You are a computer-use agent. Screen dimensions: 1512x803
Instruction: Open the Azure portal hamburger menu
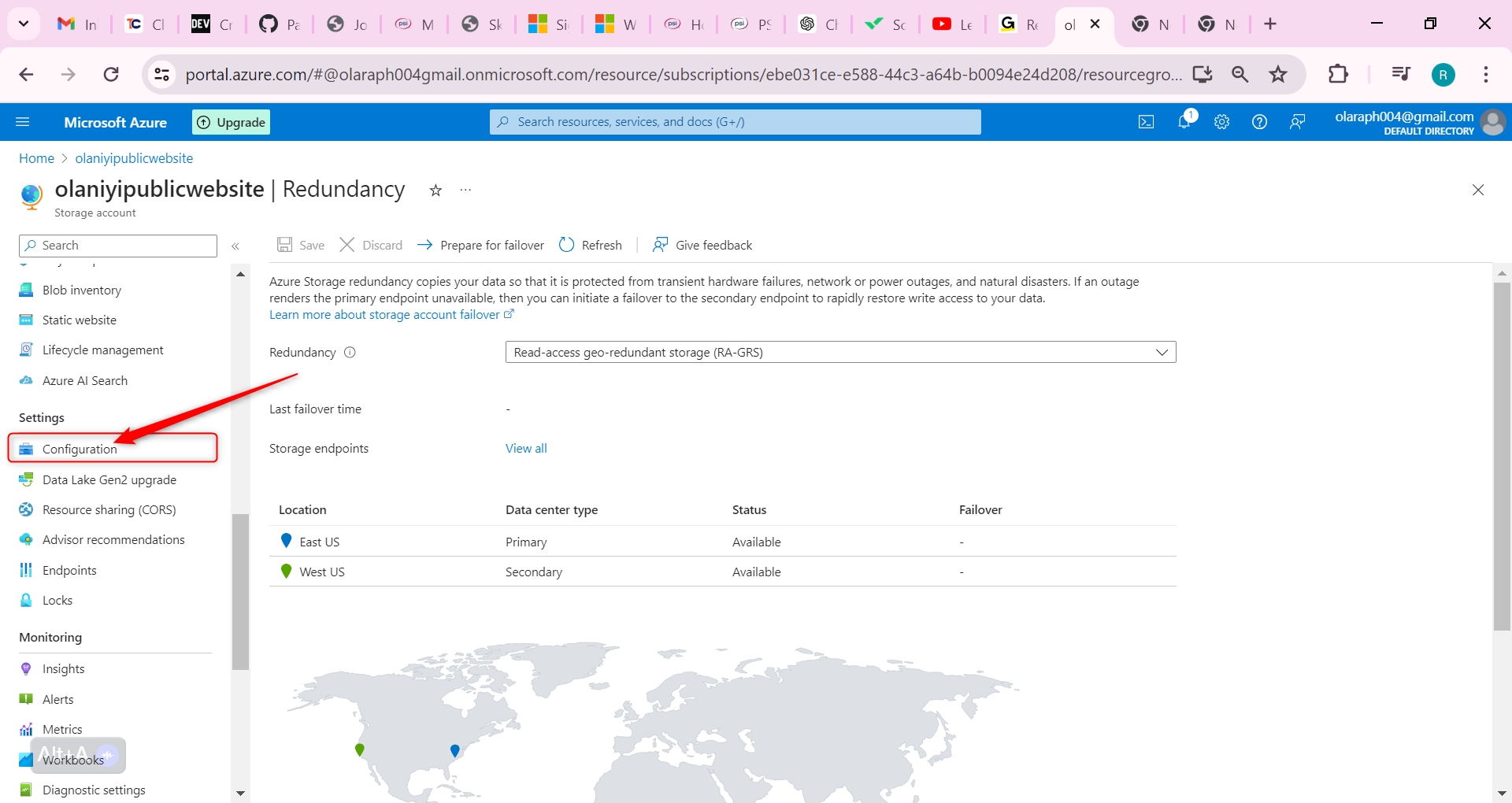pyautogui.click(x=23, y=122)
